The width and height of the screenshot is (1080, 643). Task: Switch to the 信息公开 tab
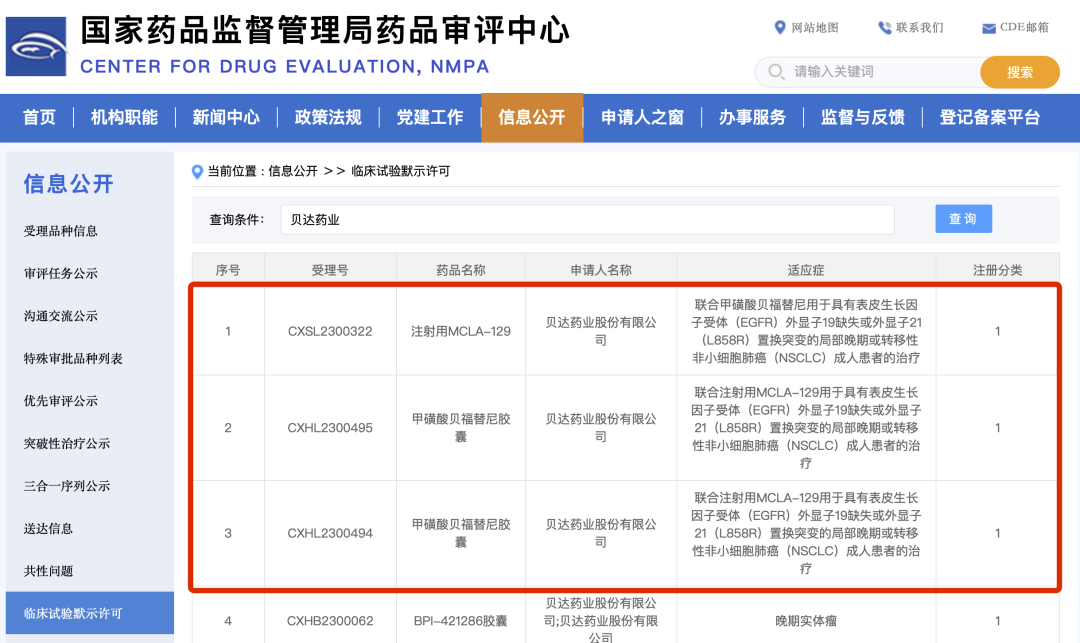coord(533,117)
